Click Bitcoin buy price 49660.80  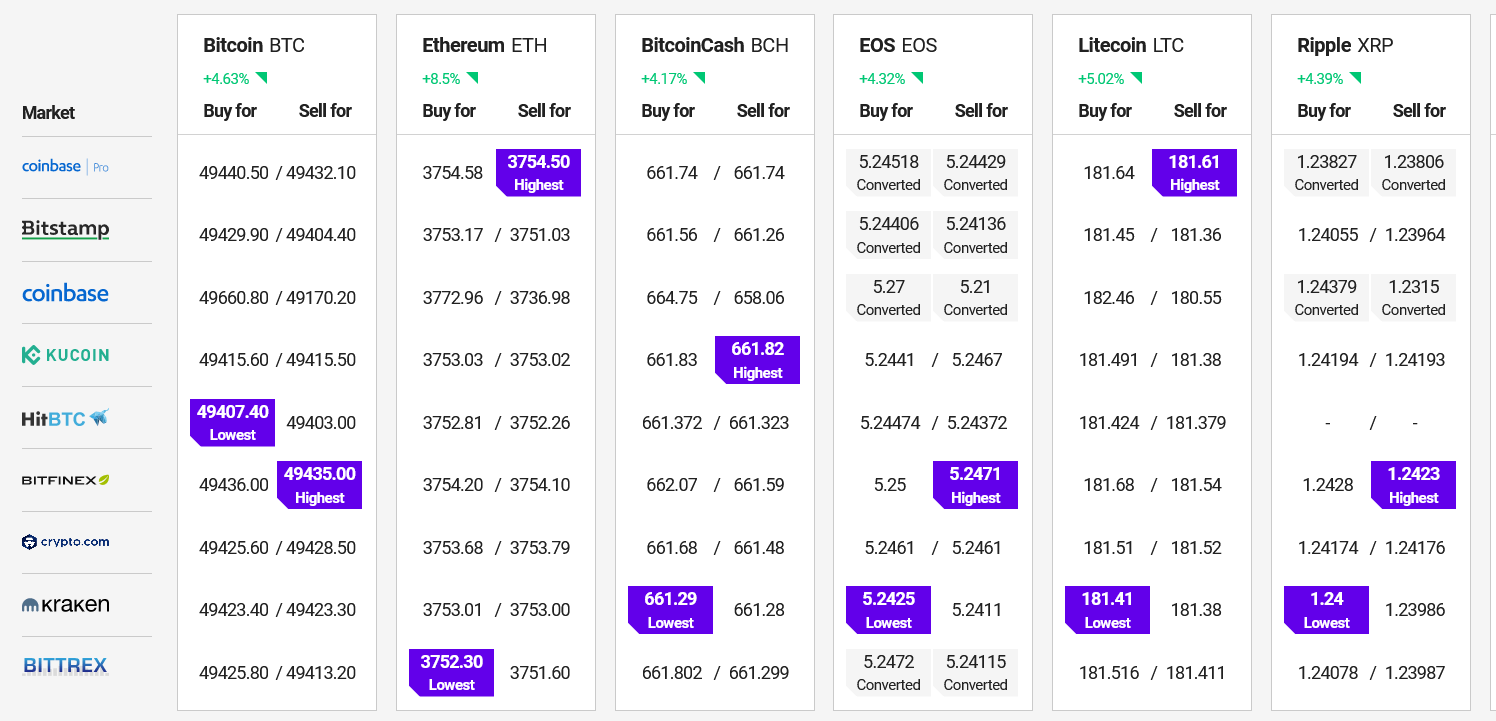(x=234, y=298)
